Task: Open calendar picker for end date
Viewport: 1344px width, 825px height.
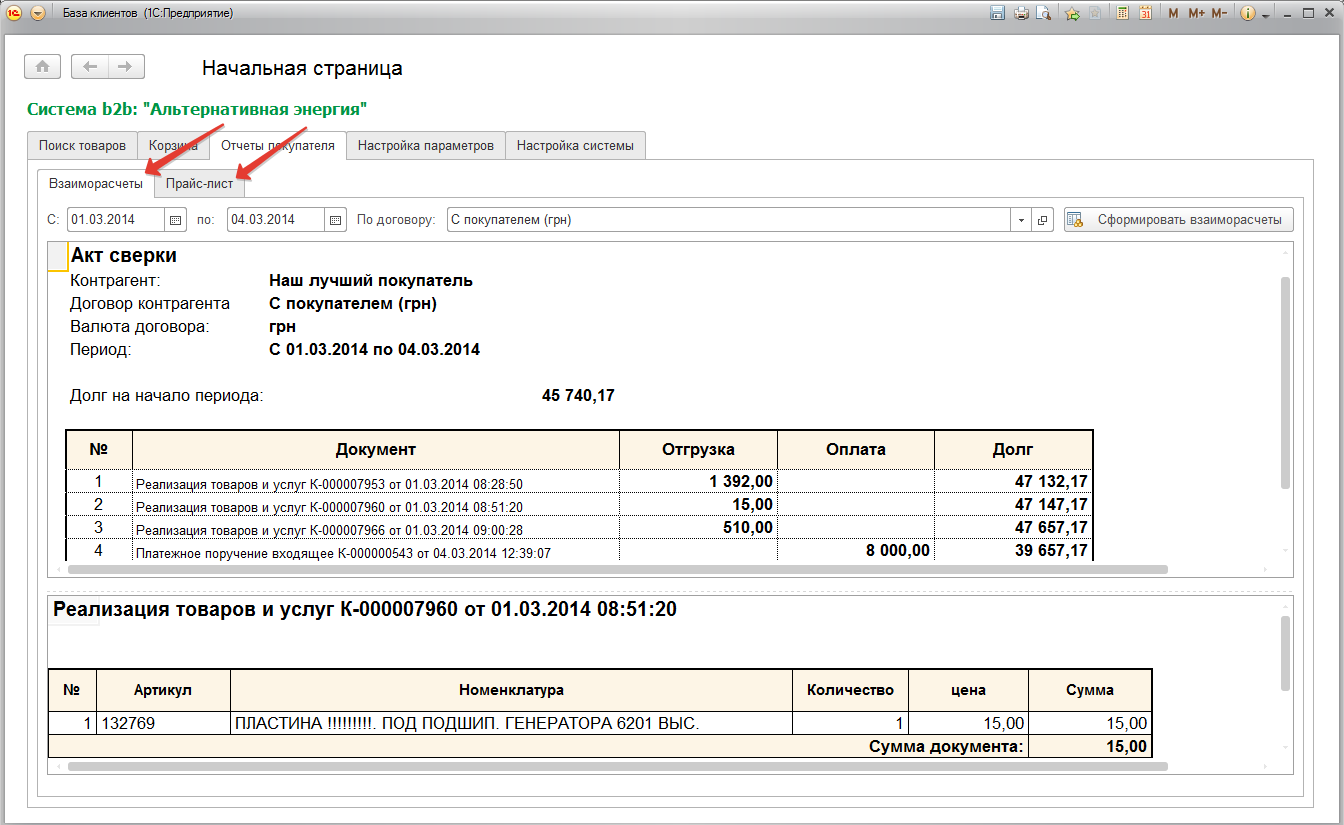Action: (335, 220)
